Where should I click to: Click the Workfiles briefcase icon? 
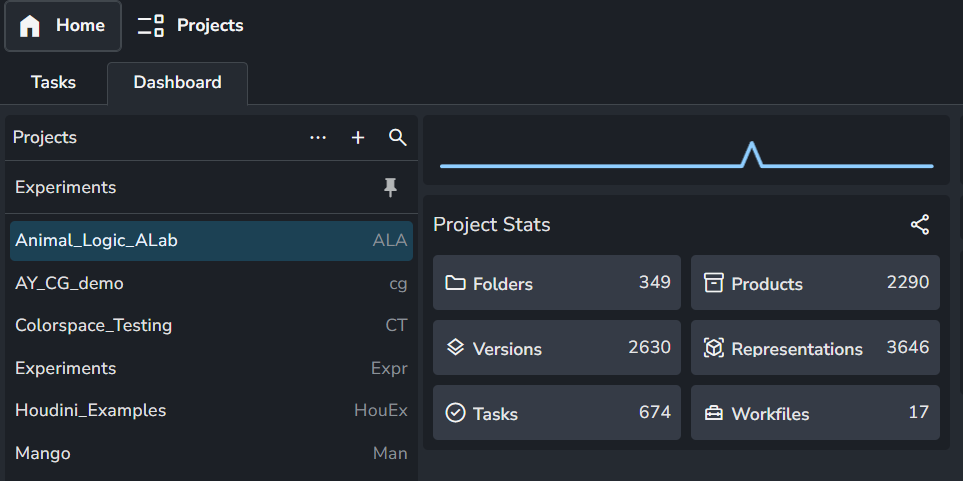[x=713, y=413]
